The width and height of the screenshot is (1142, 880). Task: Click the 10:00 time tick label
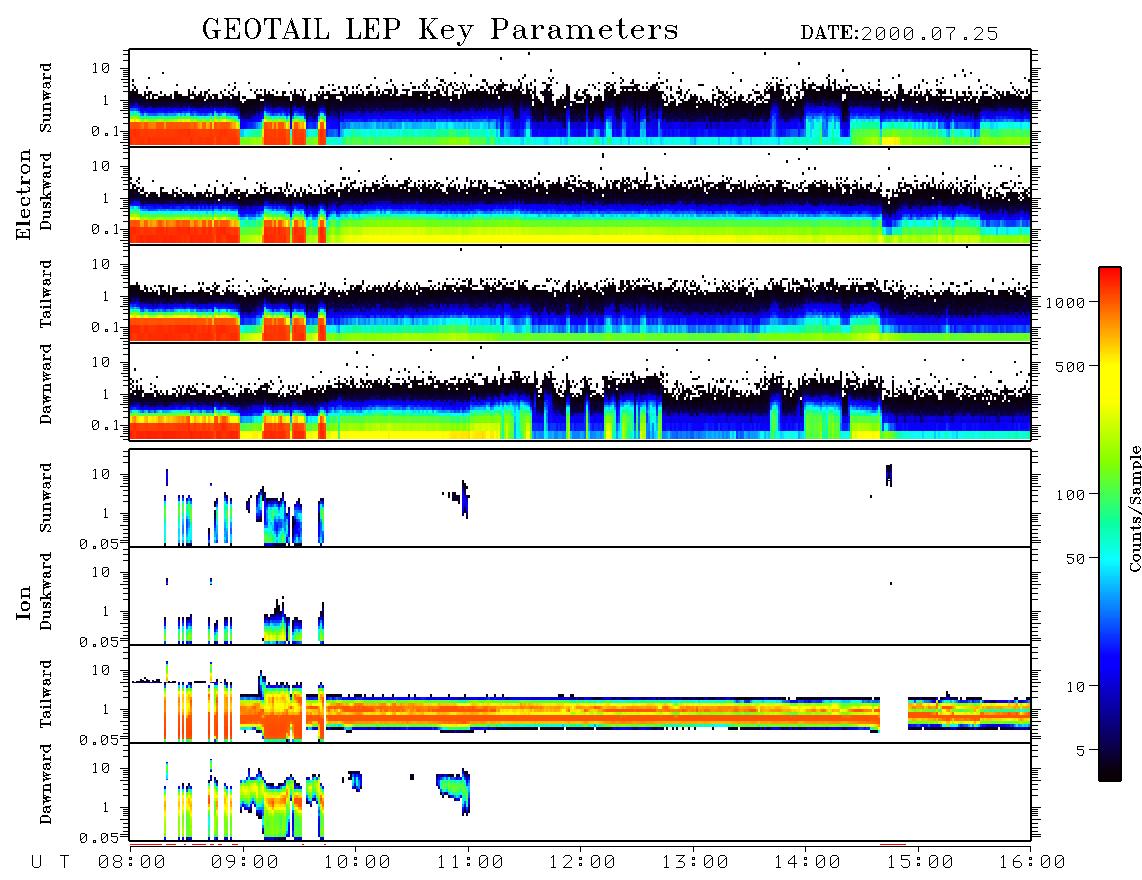[357, 863]
